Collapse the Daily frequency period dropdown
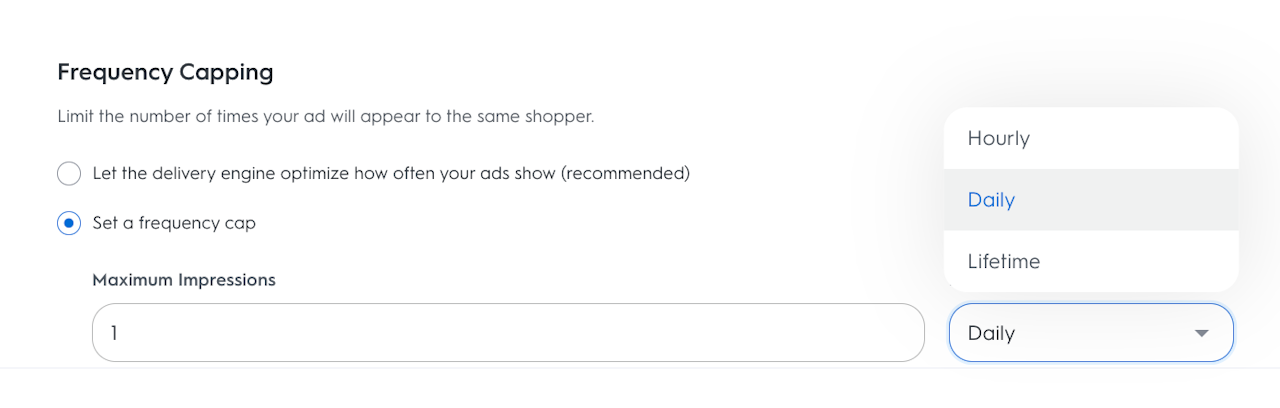This screenshot has height=408, width=1280. click(x=1090, y=332)
